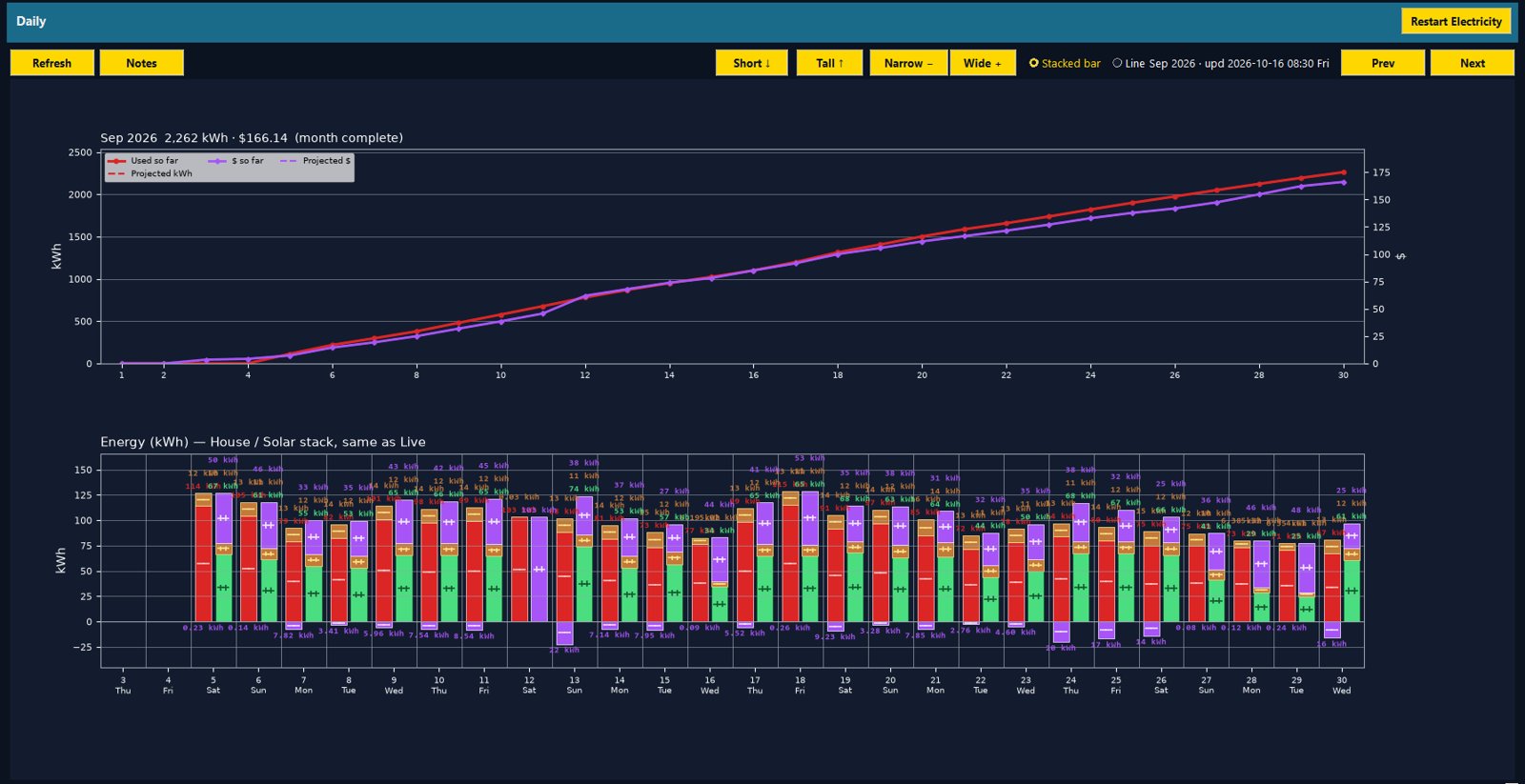The width and height of the screenshot is (1525, 784).
Task: Click the 18 Fri axis label
Action: pyautogui.click(x=800, y=685)
